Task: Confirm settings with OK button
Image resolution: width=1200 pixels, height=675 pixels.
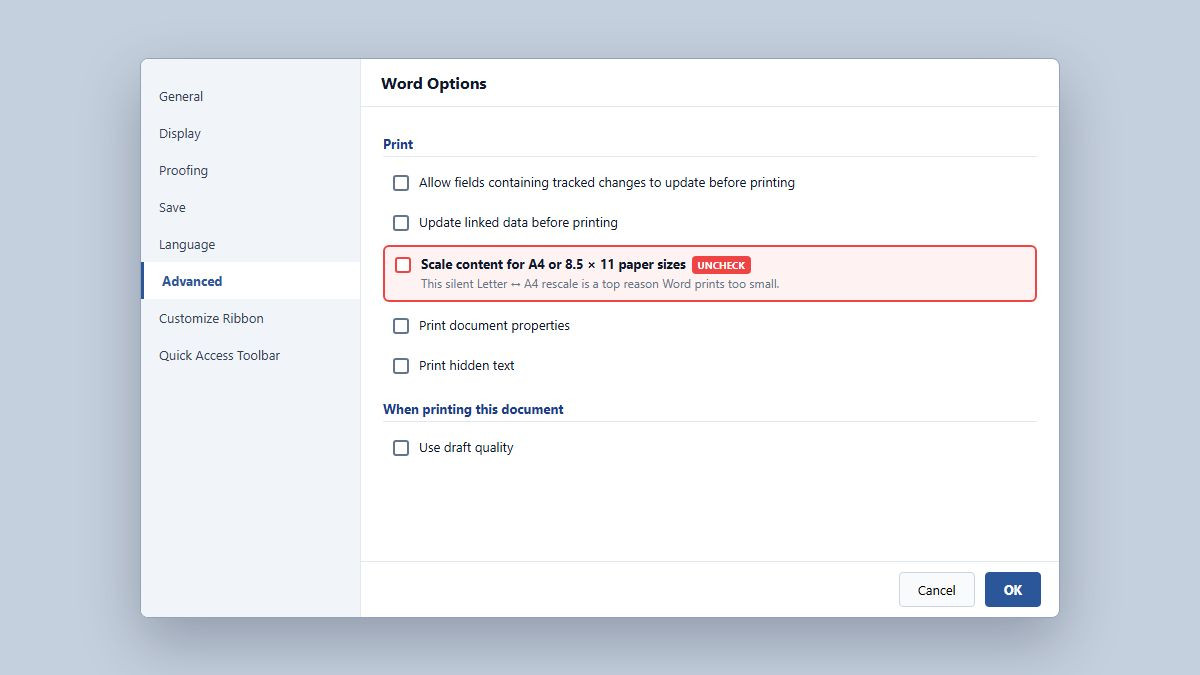Action: pyautogui.click(x=1013, y=590)
